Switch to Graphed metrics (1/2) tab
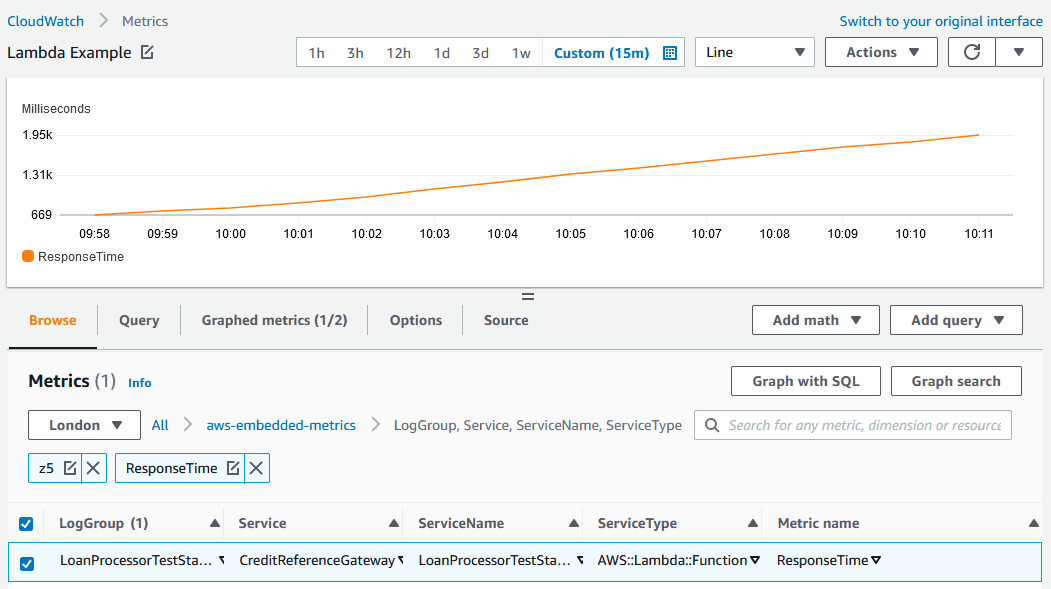The width and height of the screenshot is (1051, 589). coord(274,320)
